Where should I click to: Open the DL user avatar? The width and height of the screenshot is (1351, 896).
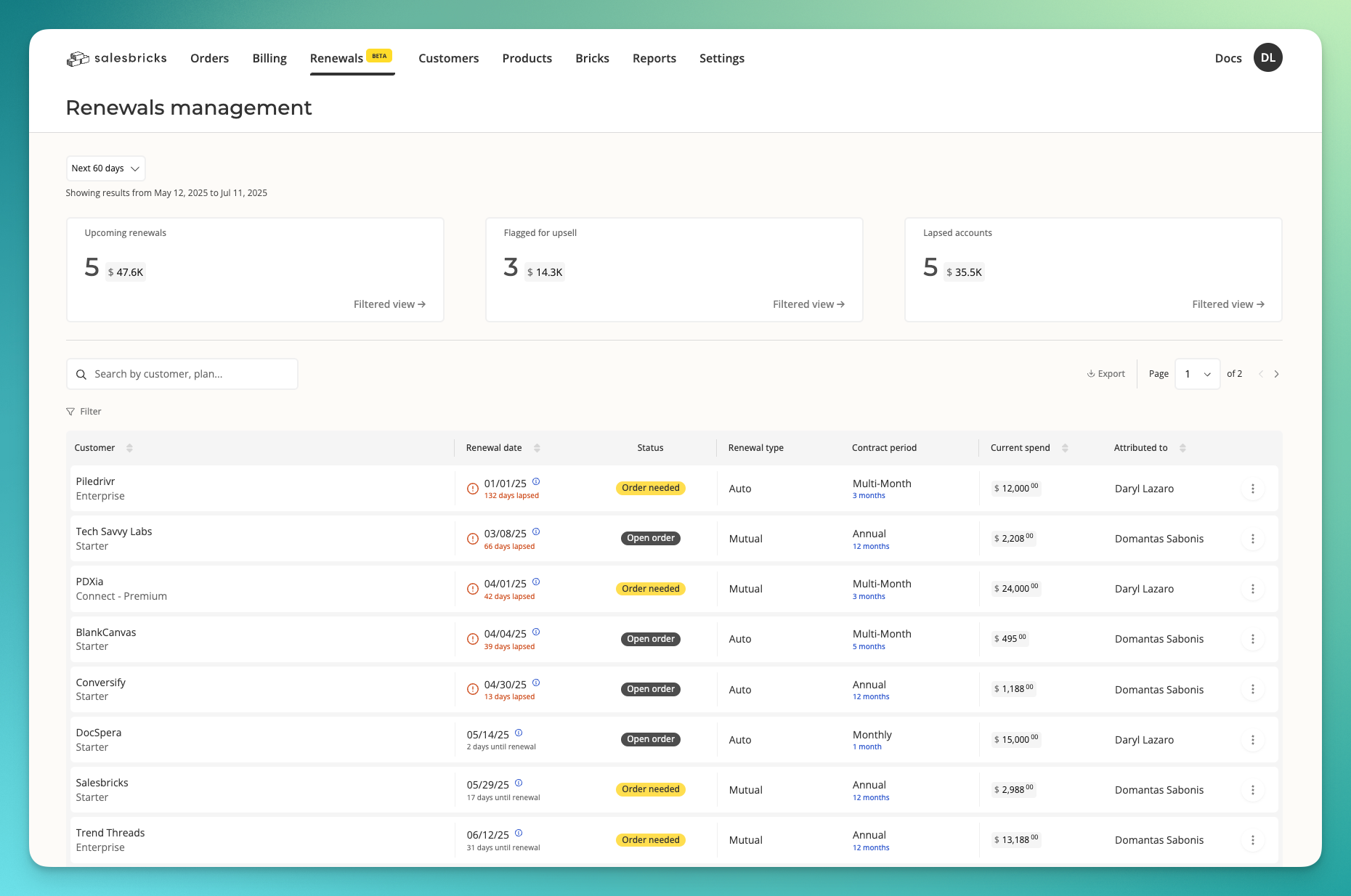click(x=1267, y=58)
